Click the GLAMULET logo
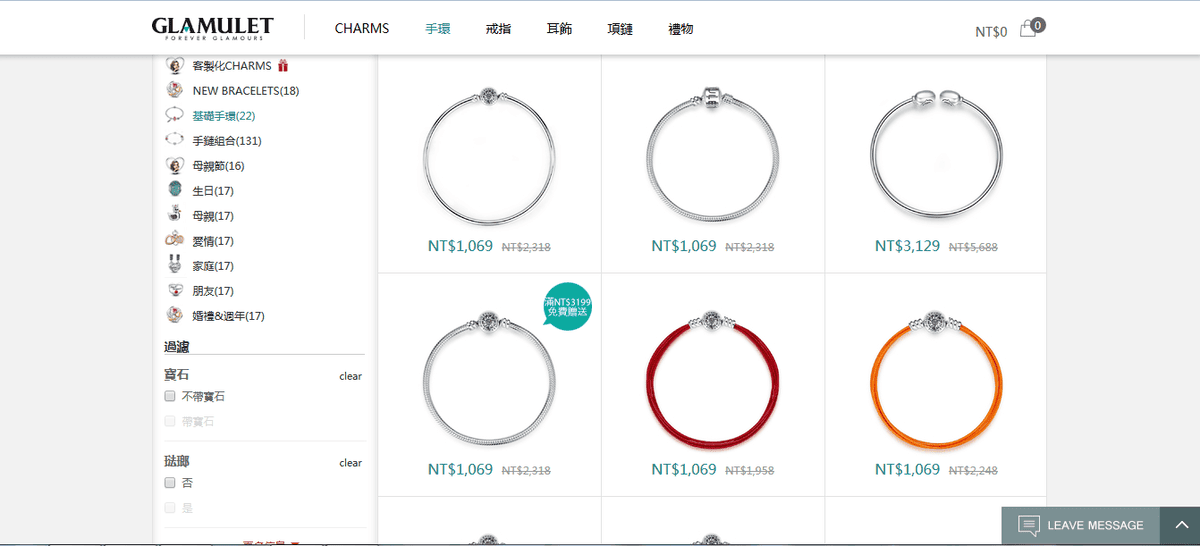The width and height of the screenshot is (1200, 546). click(212, 29)
